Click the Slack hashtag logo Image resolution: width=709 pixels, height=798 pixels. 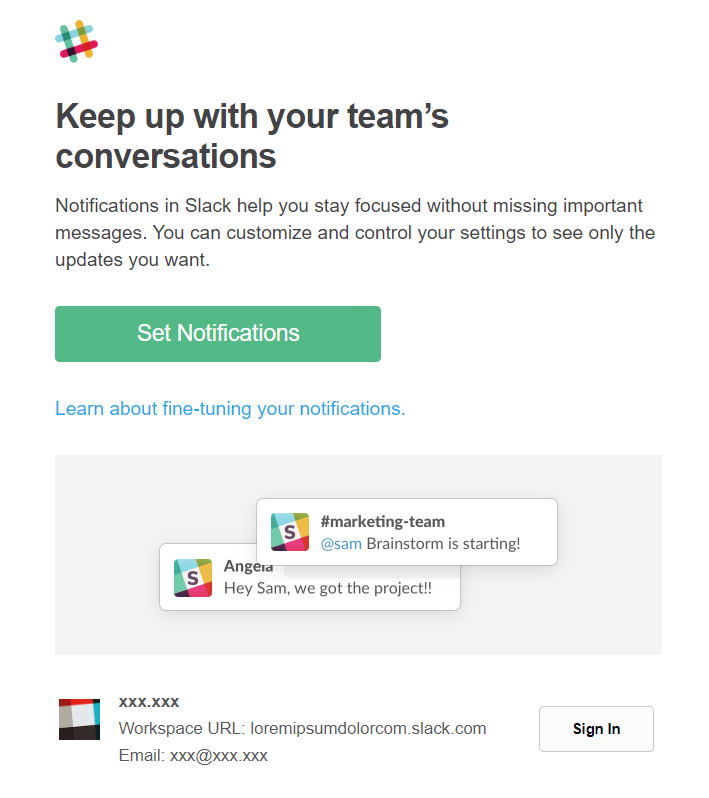pos(76,41)
